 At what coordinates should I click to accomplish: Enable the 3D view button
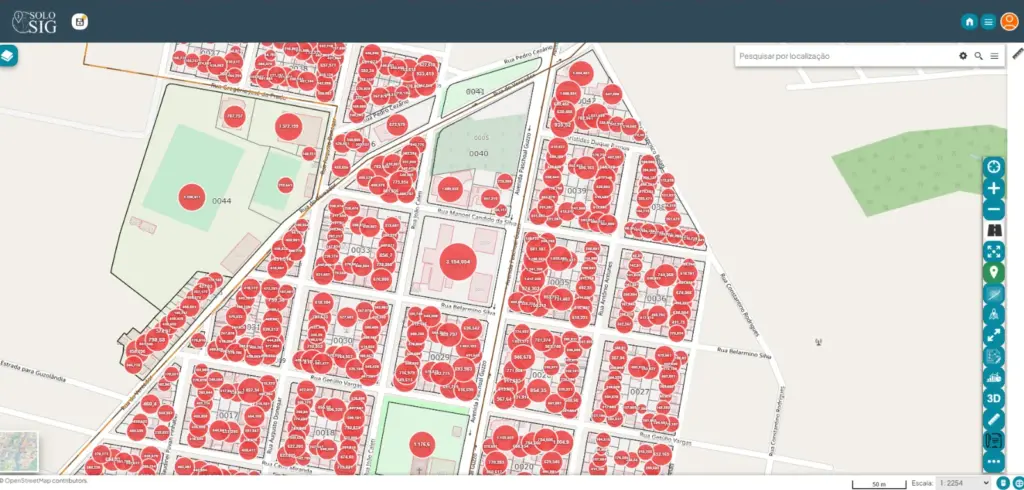[x=993, y=398]
